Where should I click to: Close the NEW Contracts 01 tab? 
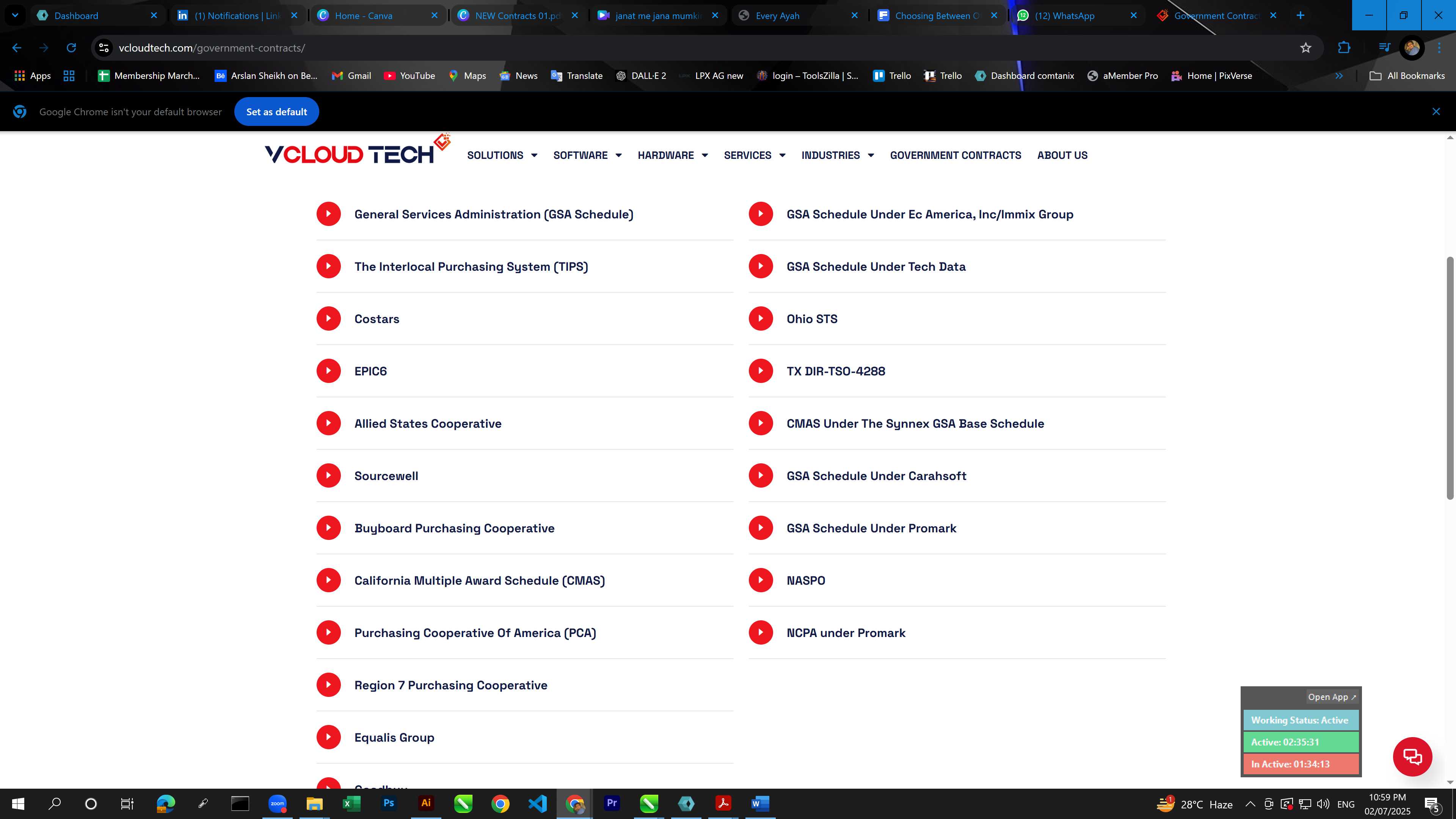point(574,15)
